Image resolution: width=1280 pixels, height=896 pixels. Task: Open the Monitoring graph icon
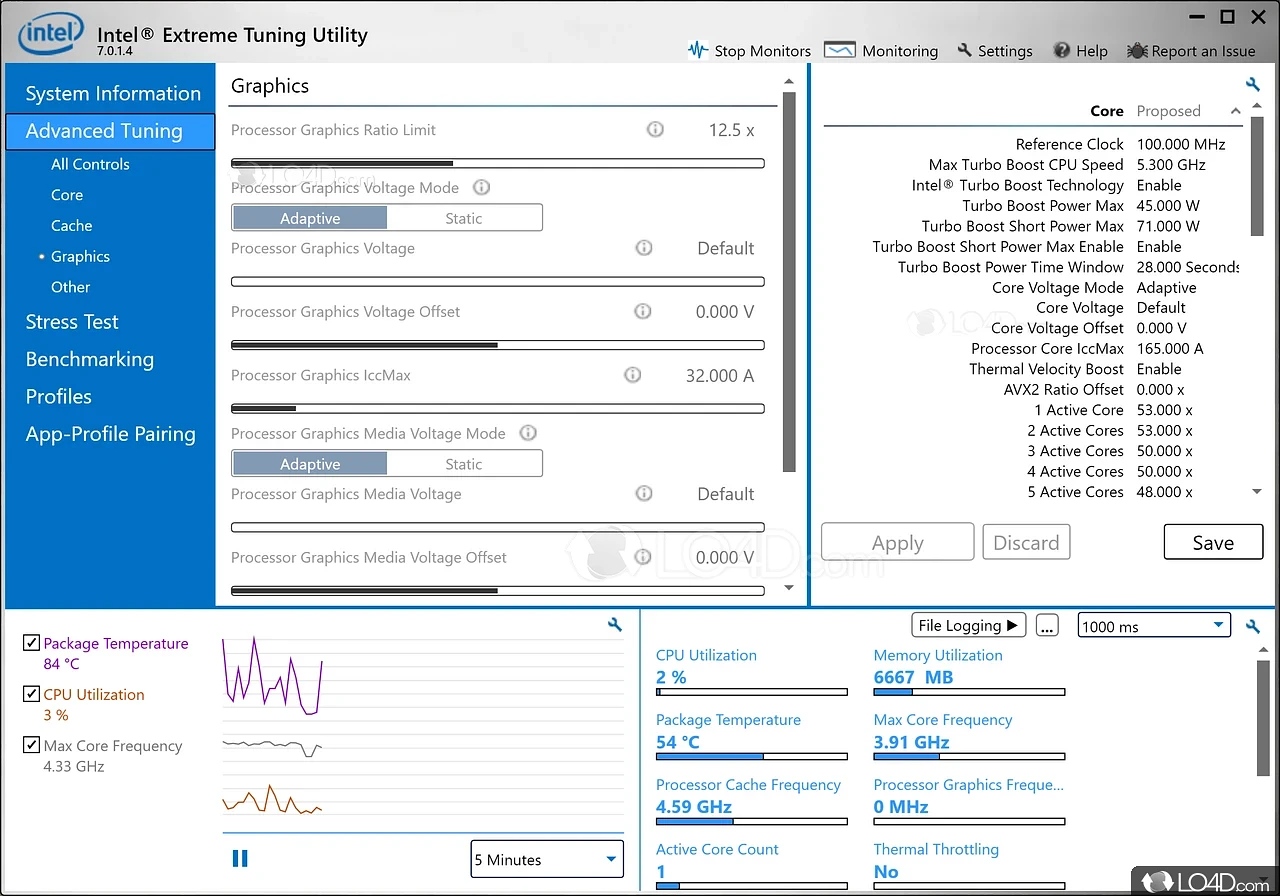(839, 50)
